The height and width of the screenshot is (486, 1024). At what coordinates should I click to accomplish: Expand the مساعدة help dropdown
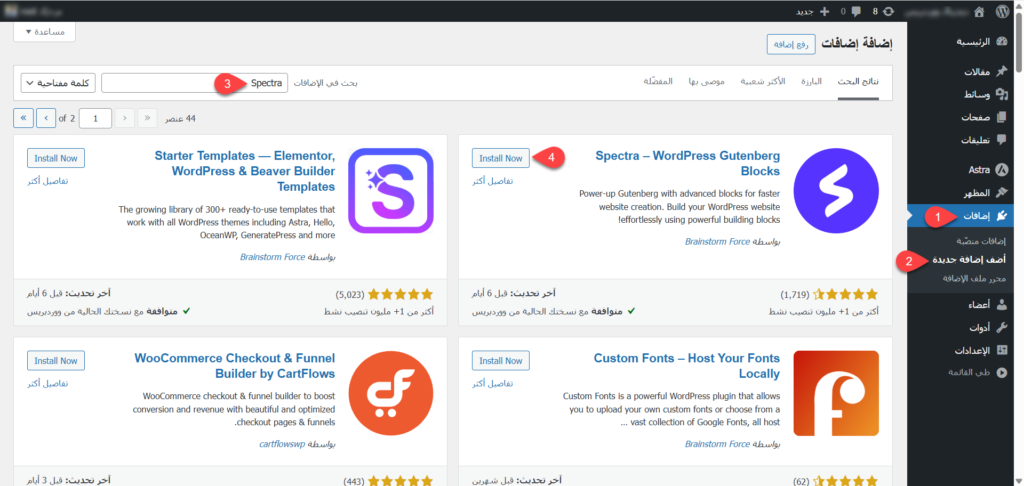(x=44, y=31)
